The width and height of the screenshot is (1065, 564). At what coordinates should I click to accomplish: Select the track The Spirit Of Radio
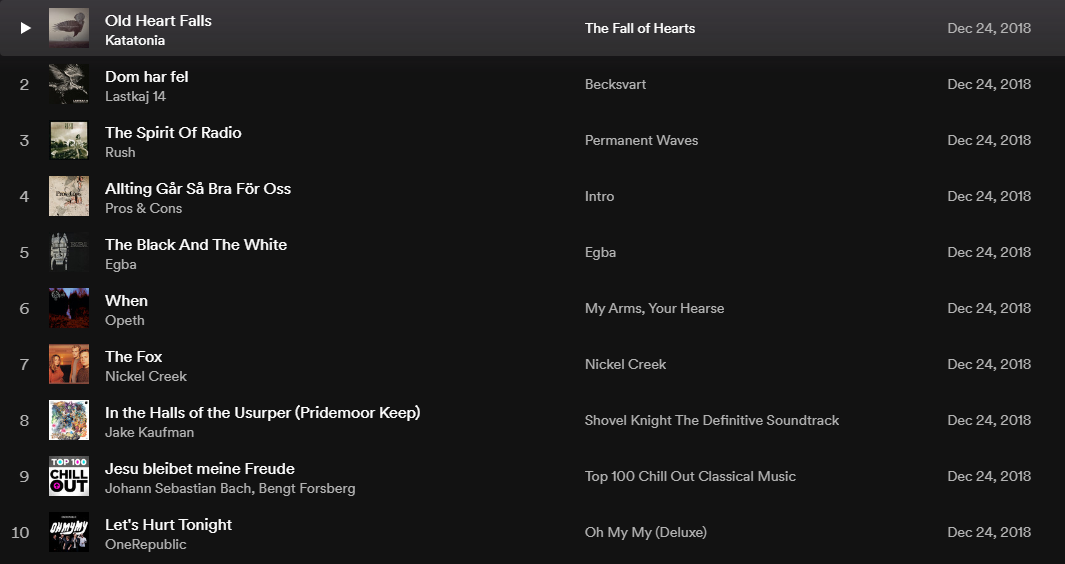pos(173,132)
